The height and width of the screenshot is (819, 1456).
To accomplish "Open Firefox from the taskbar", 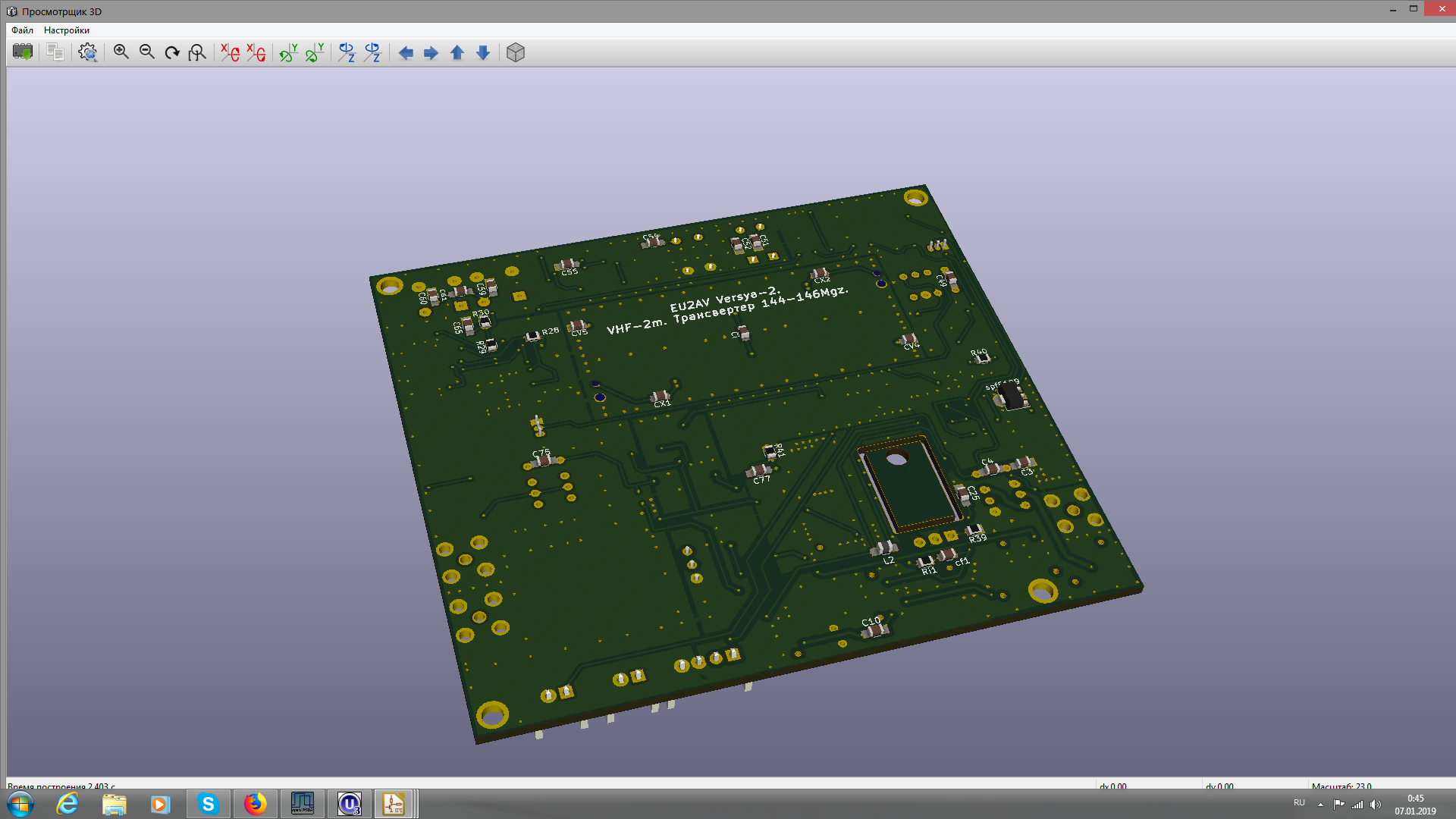I will (x=255, y=804).
